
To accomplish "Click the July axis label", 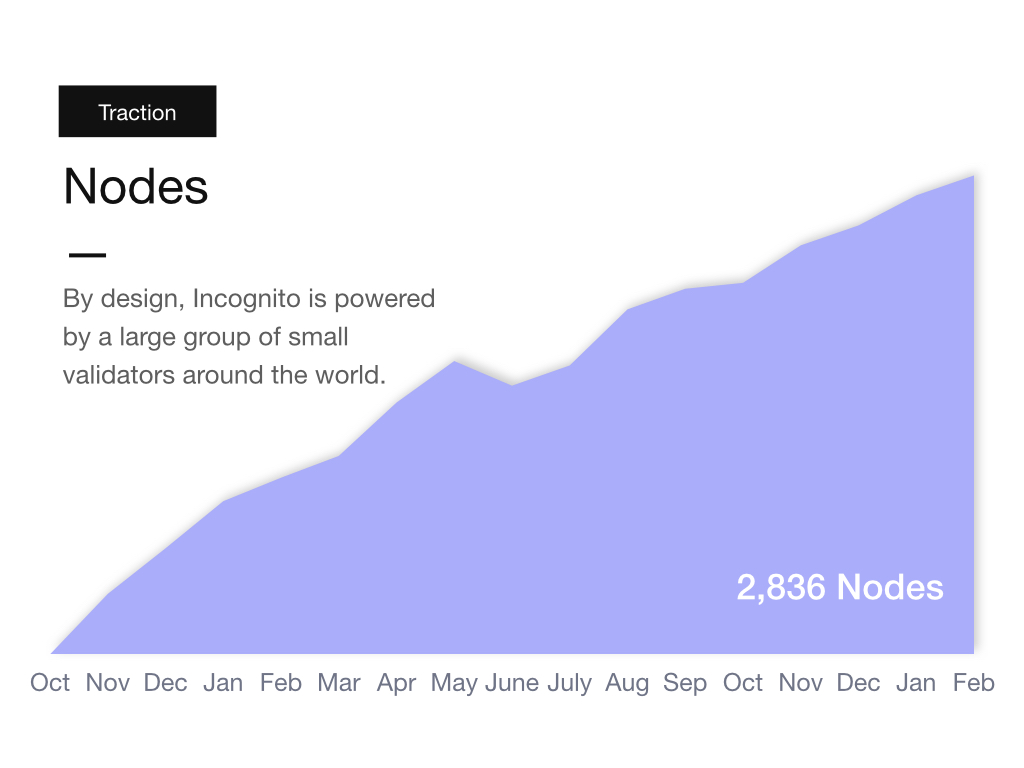I will 569,683.
